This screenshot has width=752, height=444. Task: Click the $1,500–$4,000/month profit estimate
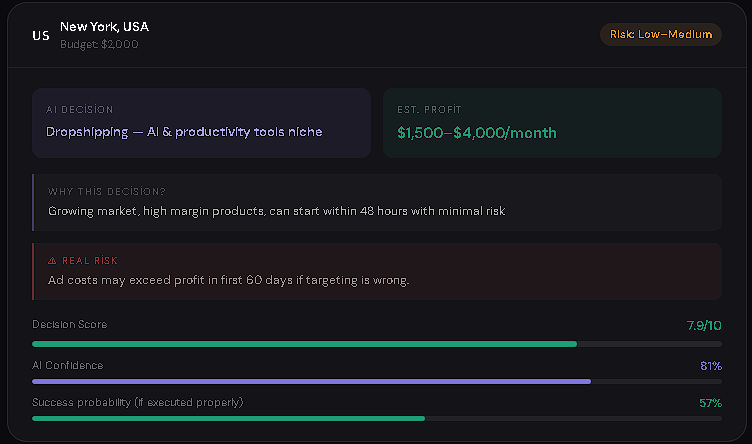click(476, 132)
